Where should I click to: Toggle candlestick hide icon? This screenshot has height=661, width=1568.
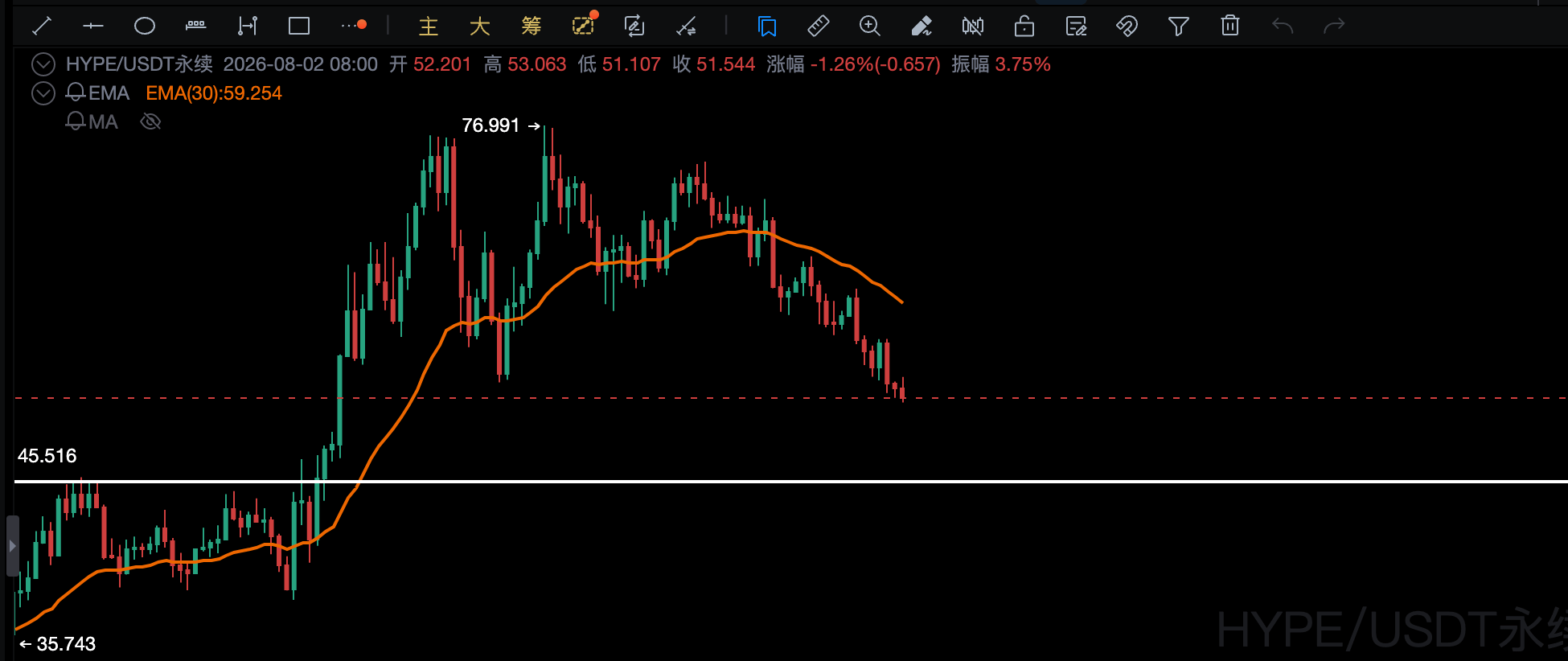[973, 27]
